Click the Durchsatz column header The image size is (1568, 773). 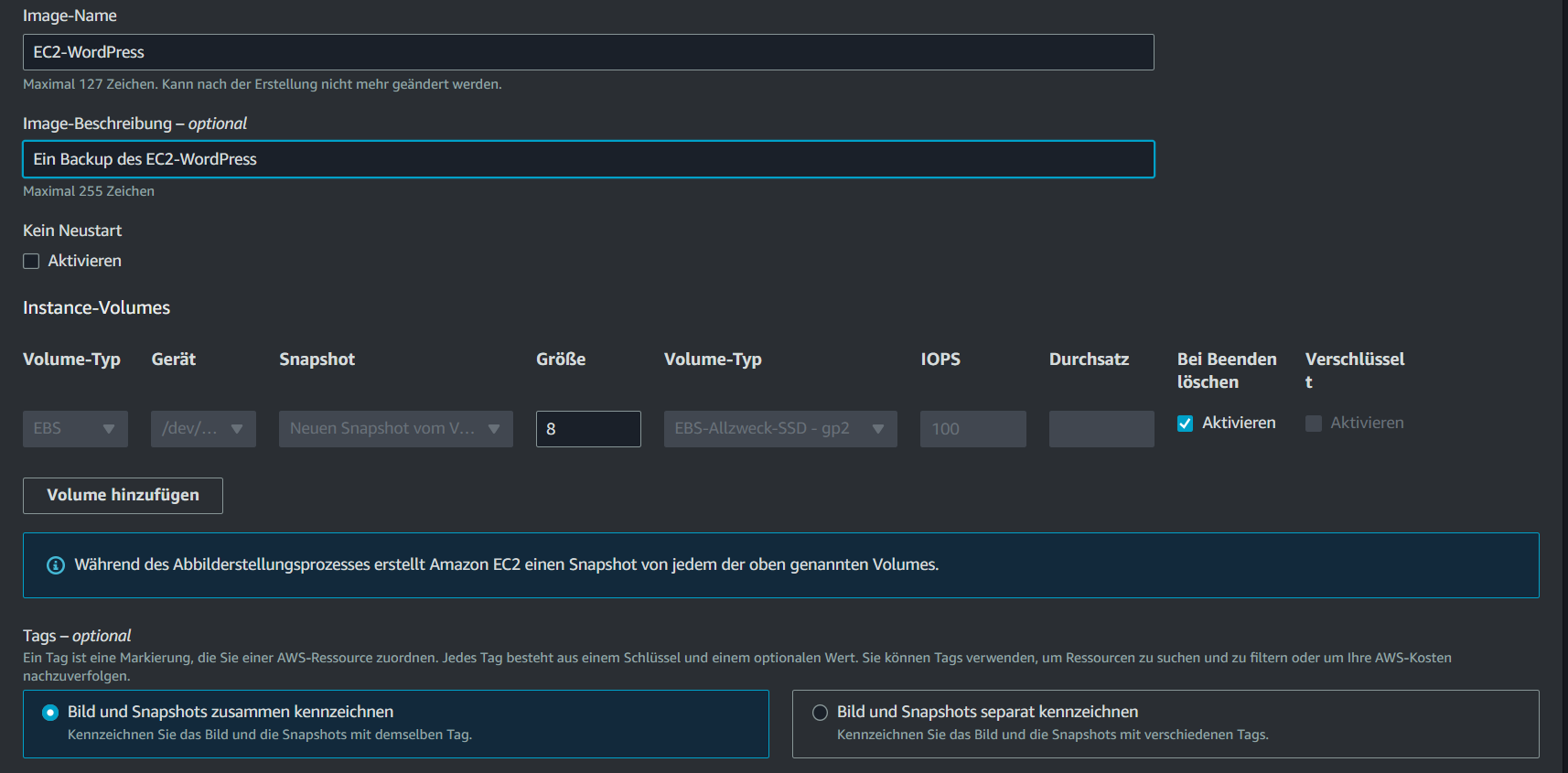pos(1089,360)
